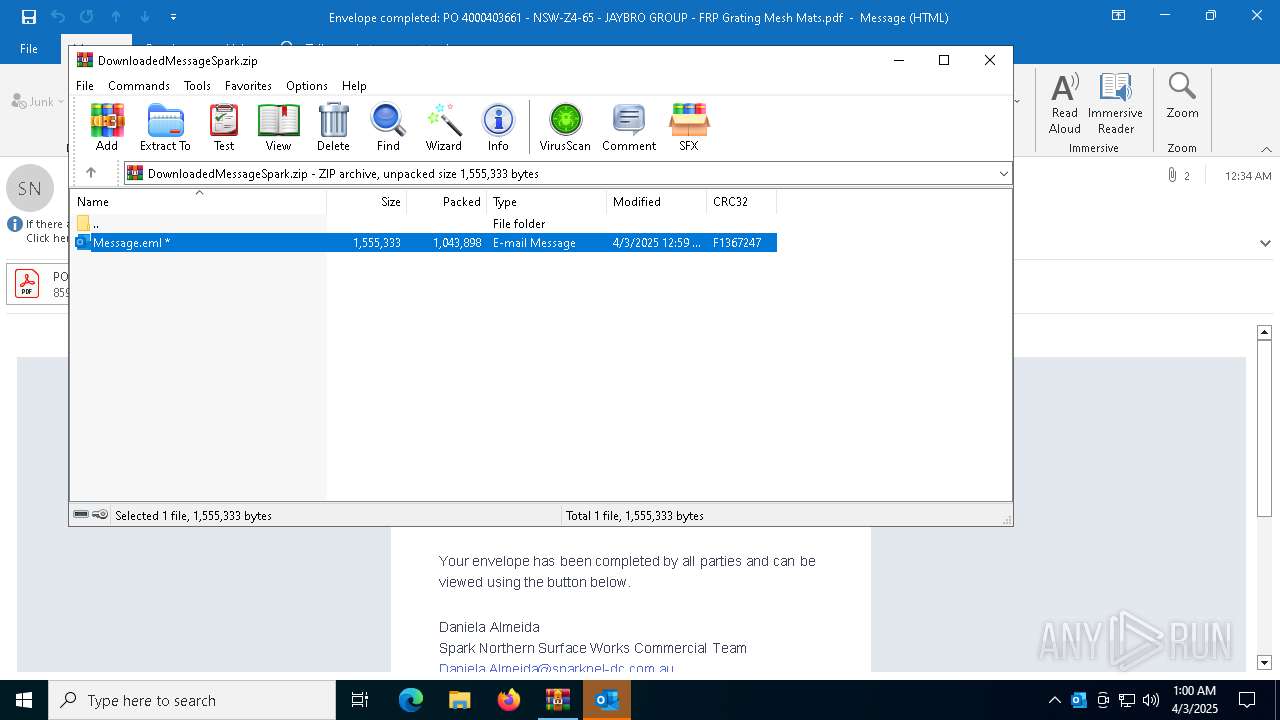Open the WinRAR File menu
The image size is (1280, 720).
click(x=85, y=86)
